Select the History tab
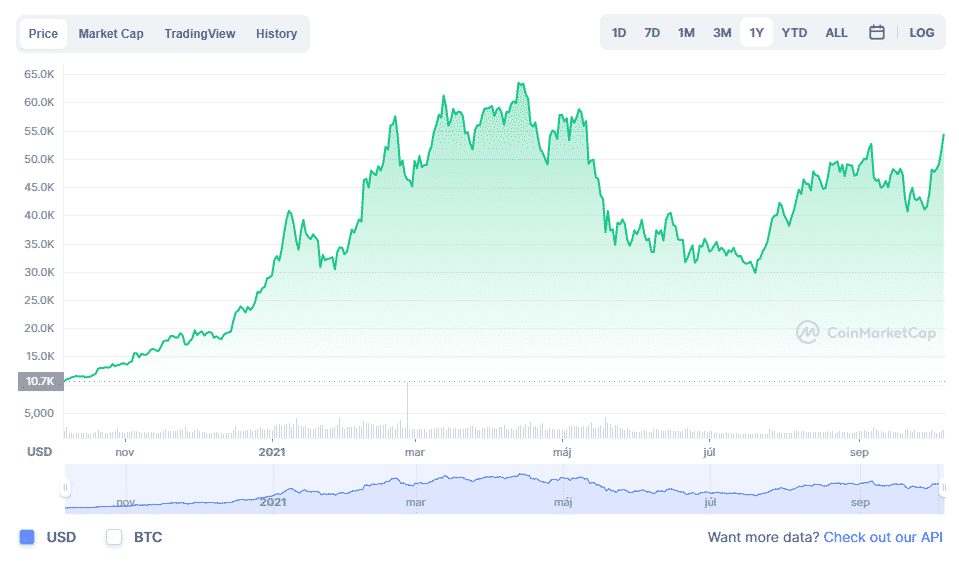The height and width of the screenshot is (561, 959). point(276,34)
